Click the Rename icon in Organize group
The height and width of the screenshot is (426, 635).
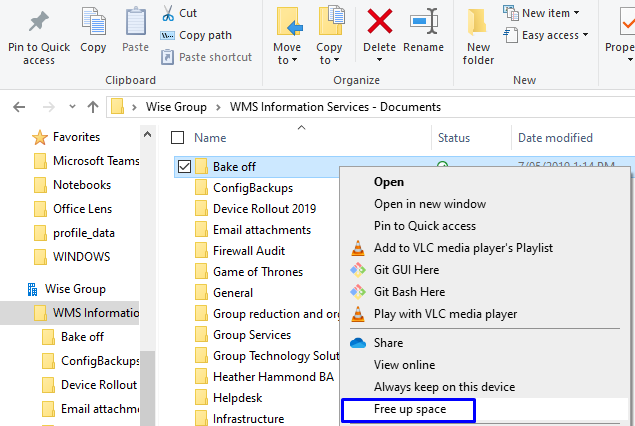(x=424, y=21)
